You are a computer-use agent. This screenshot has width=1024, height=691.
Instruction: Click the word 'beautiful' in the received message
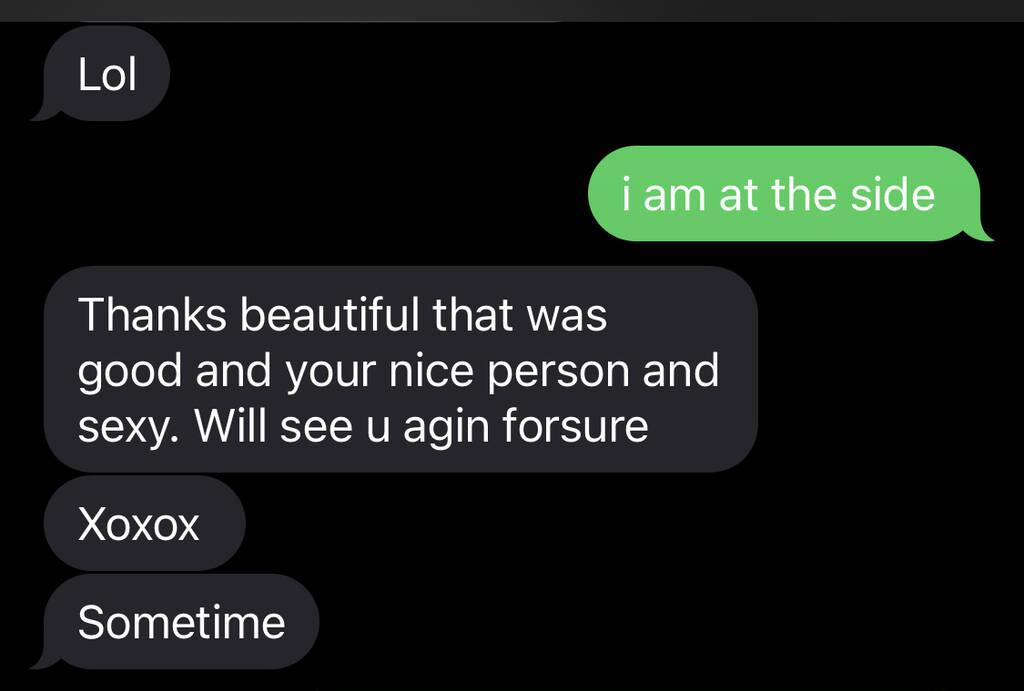[x=329, y=315]
